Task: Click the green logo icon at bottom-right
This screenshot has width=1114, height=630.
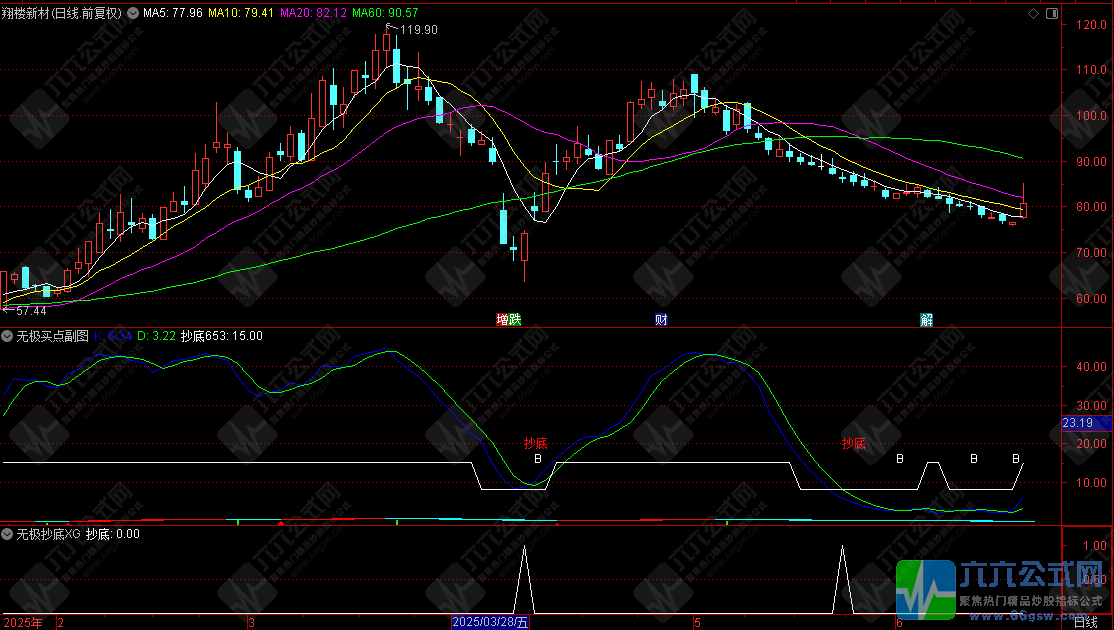Action: tap(924, 589)
